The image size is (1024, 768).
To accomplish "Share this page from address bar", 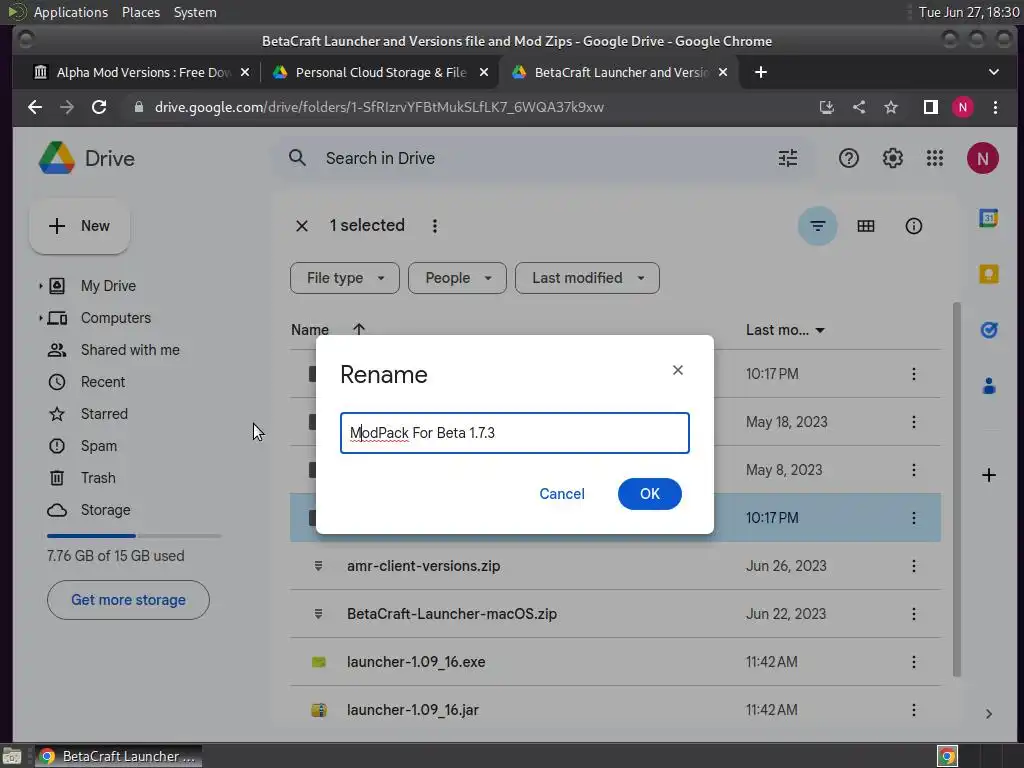I will pyautogui.click(x=859, y=107).
